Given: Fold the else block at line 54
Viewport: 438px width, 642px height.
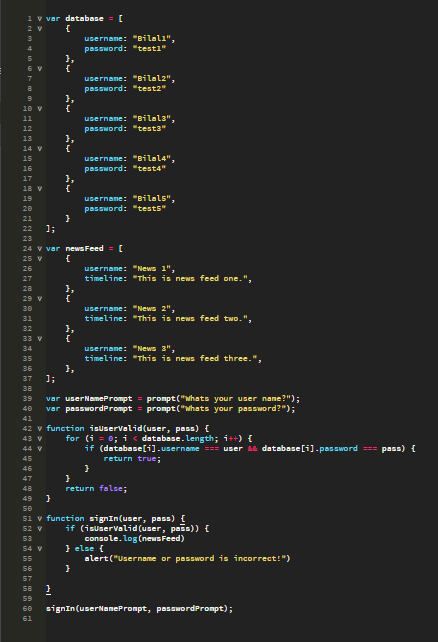Looking at the screenshot, I should point(40,549).
